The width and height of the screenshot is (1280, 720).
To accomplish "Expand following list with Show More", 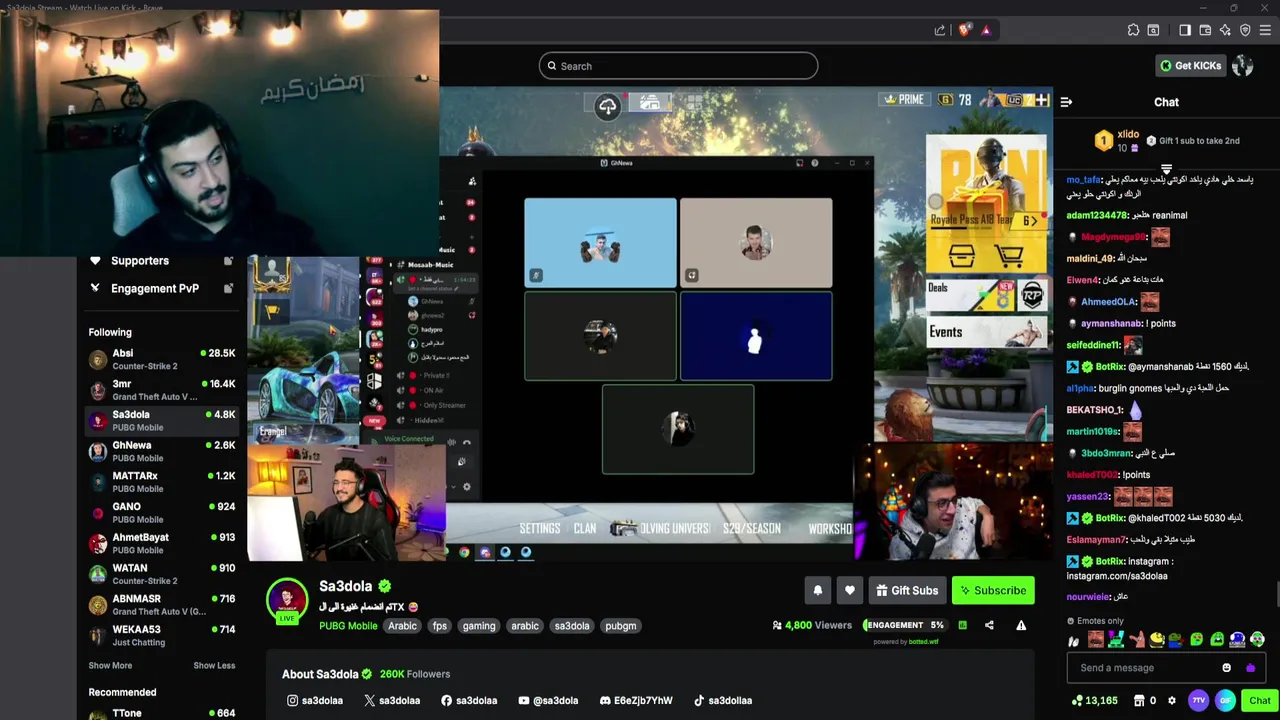I will [x=110, y=665].
